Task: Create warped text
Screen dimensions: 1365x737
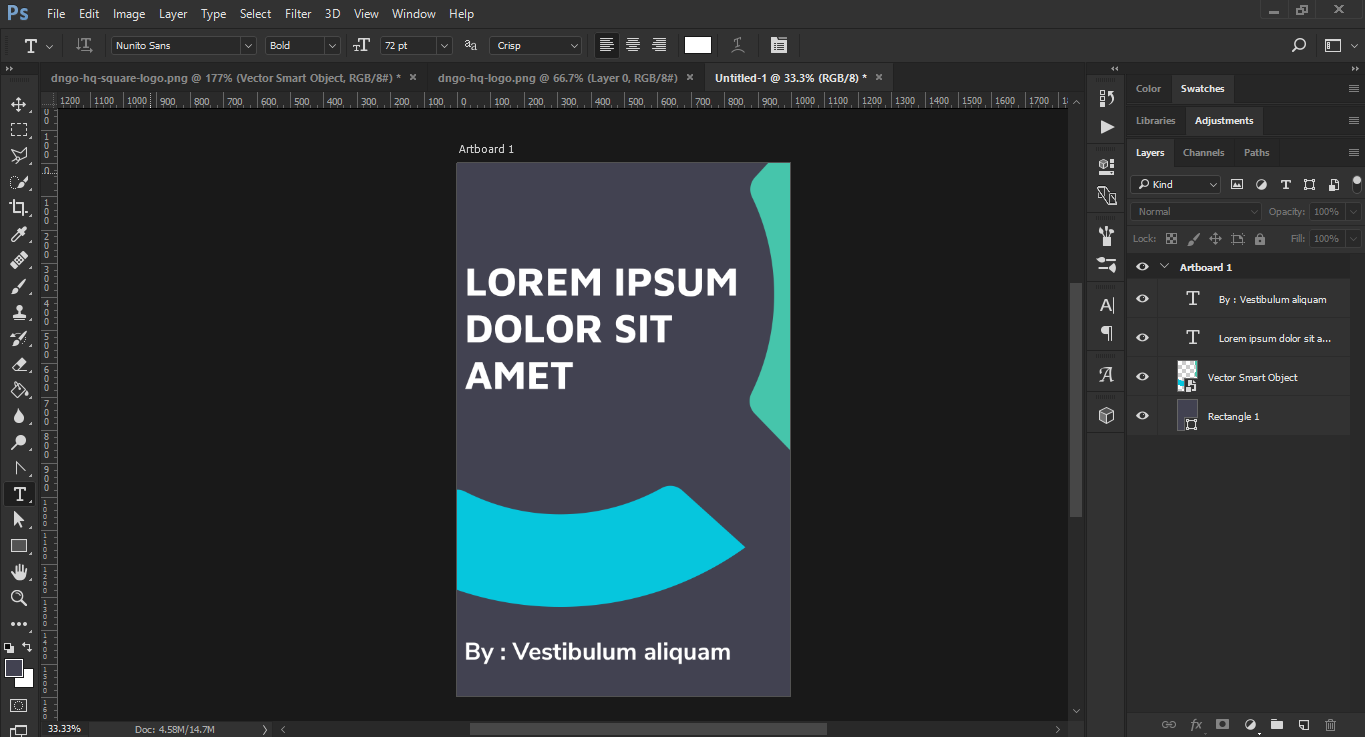Action: coord(738,45)
